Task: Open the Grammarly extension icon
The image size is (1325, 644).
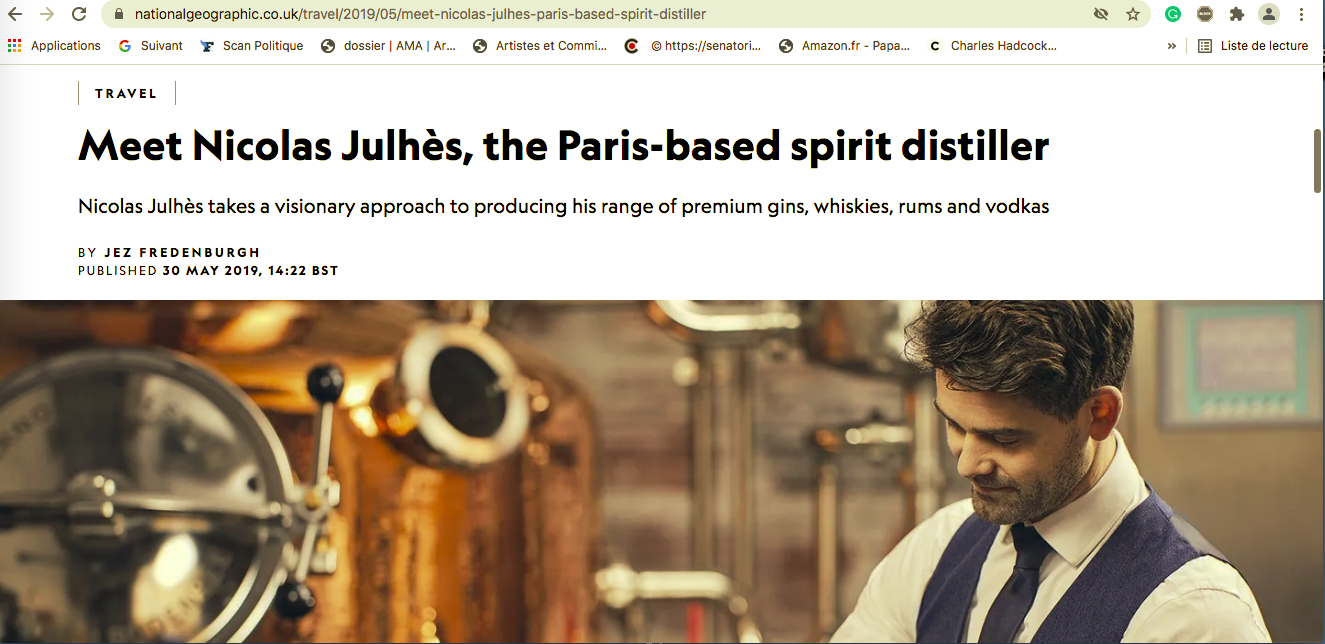Action: 1173,14
